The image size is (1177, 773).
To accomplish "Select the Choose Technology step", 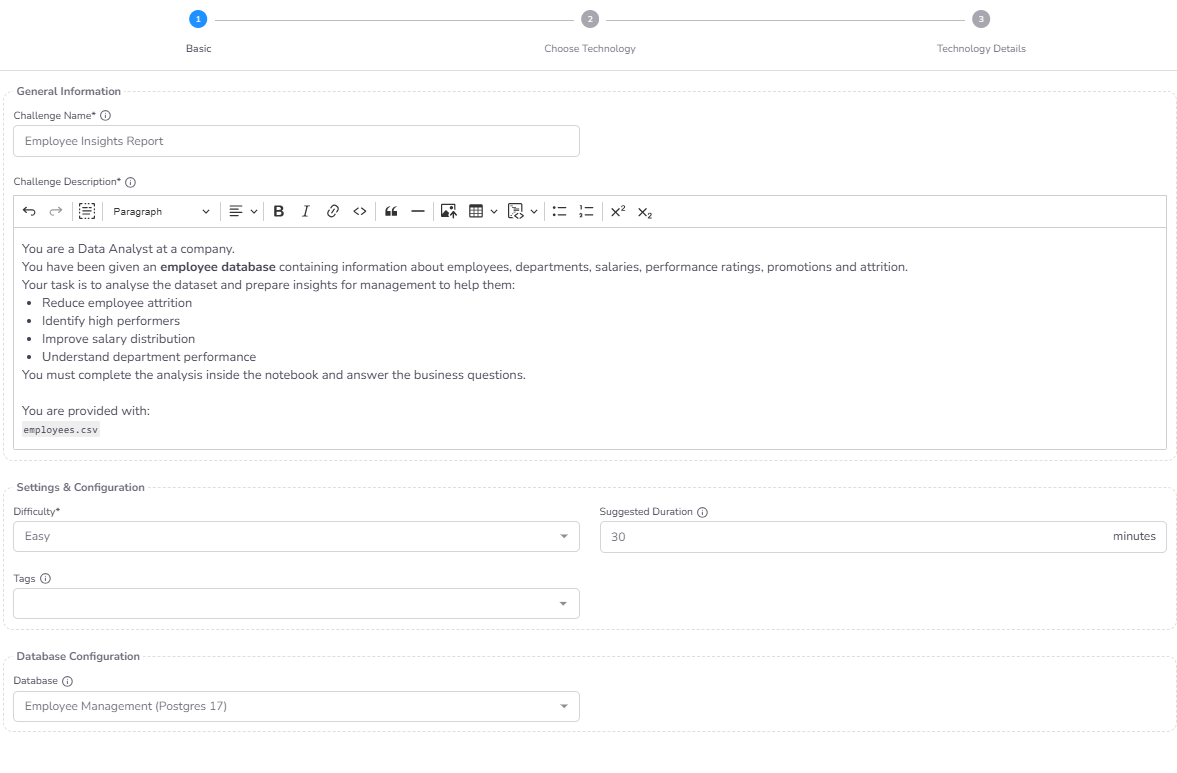I will [x=590, y=18].
